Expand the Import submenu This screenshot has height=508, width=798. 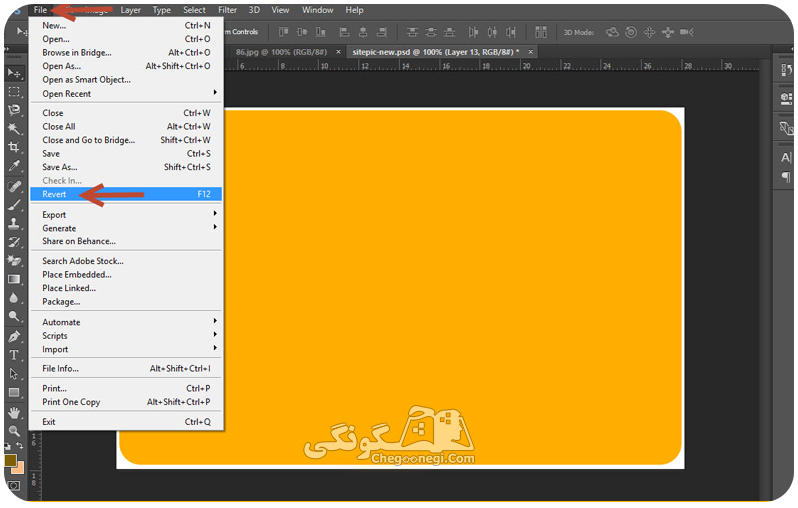click(126, 349)
